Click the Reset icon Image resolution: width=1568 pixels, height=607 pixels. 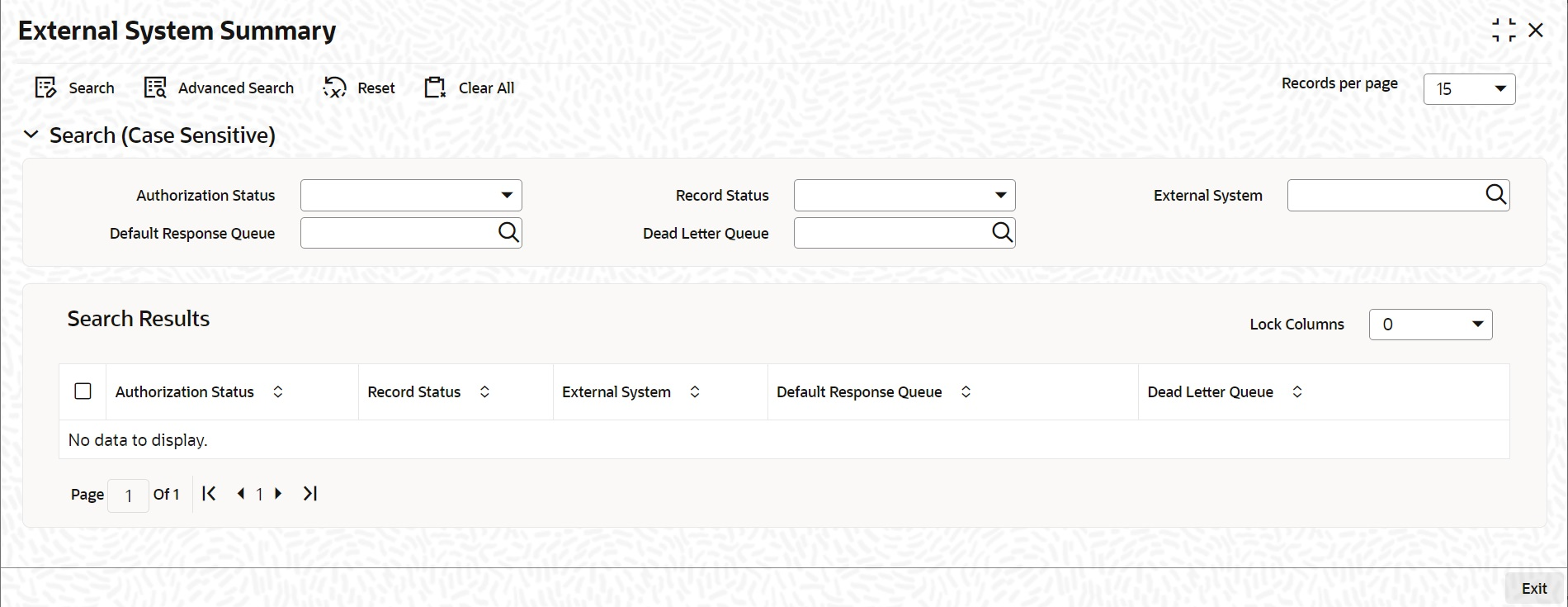click(x=334, y=88)
